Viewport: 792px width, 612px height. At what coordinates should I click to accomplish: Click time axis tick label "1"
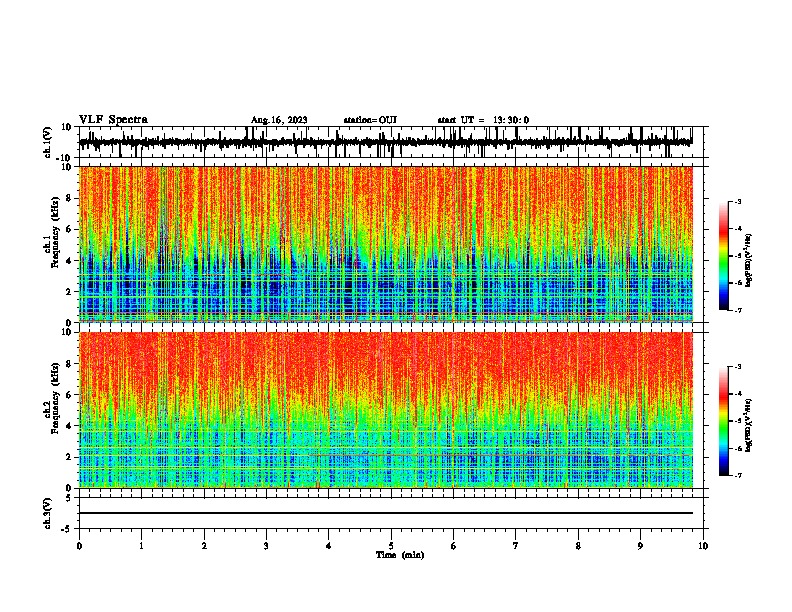tap(141, 546)
